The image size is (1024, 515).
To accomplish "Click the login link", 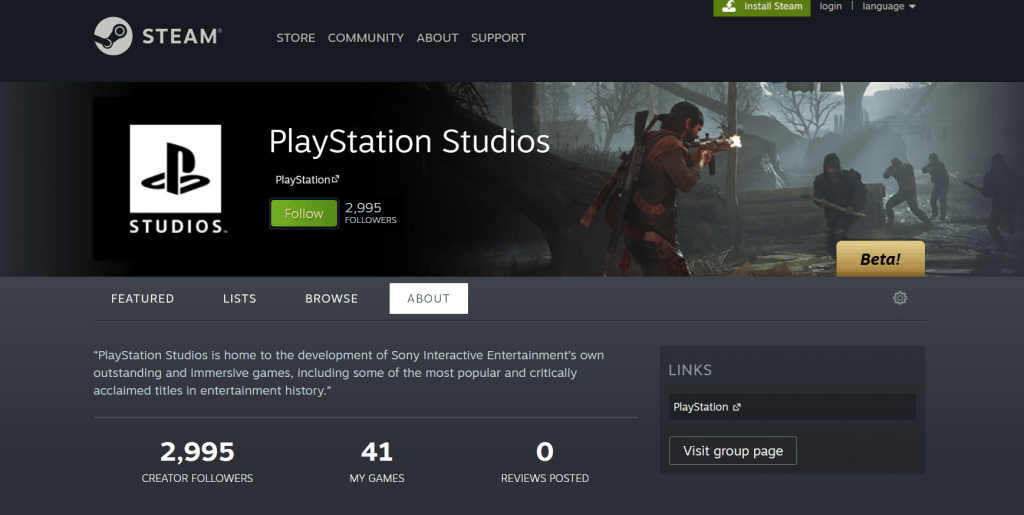I will (x=831, y=7).
